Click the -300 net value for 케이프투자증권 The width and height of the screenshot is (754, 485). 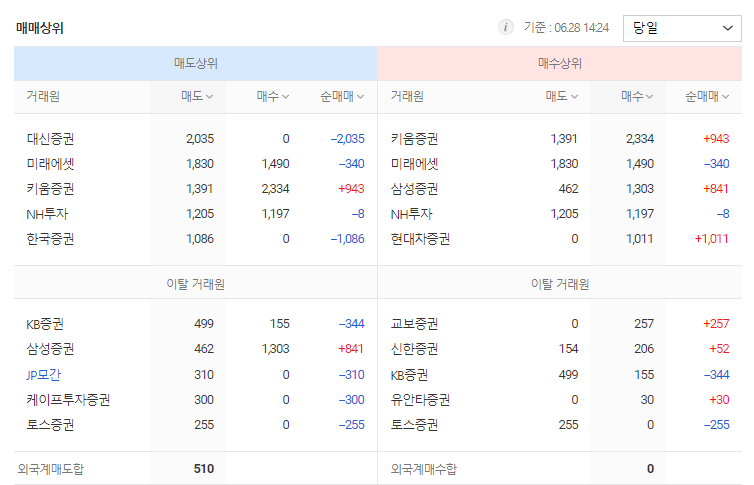point(352,400)
